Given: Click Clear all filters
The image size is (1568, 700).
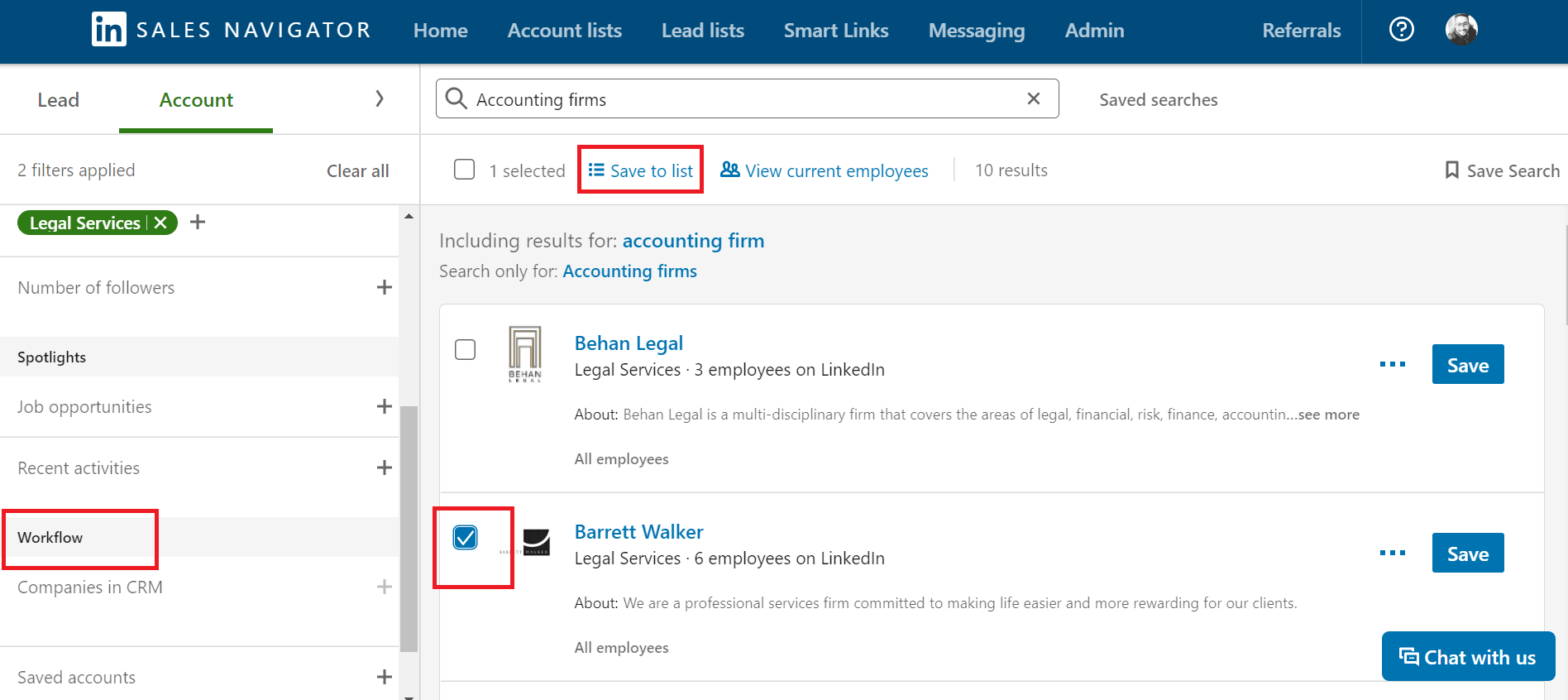Looking at the screenshot, I should pos(358,170).
